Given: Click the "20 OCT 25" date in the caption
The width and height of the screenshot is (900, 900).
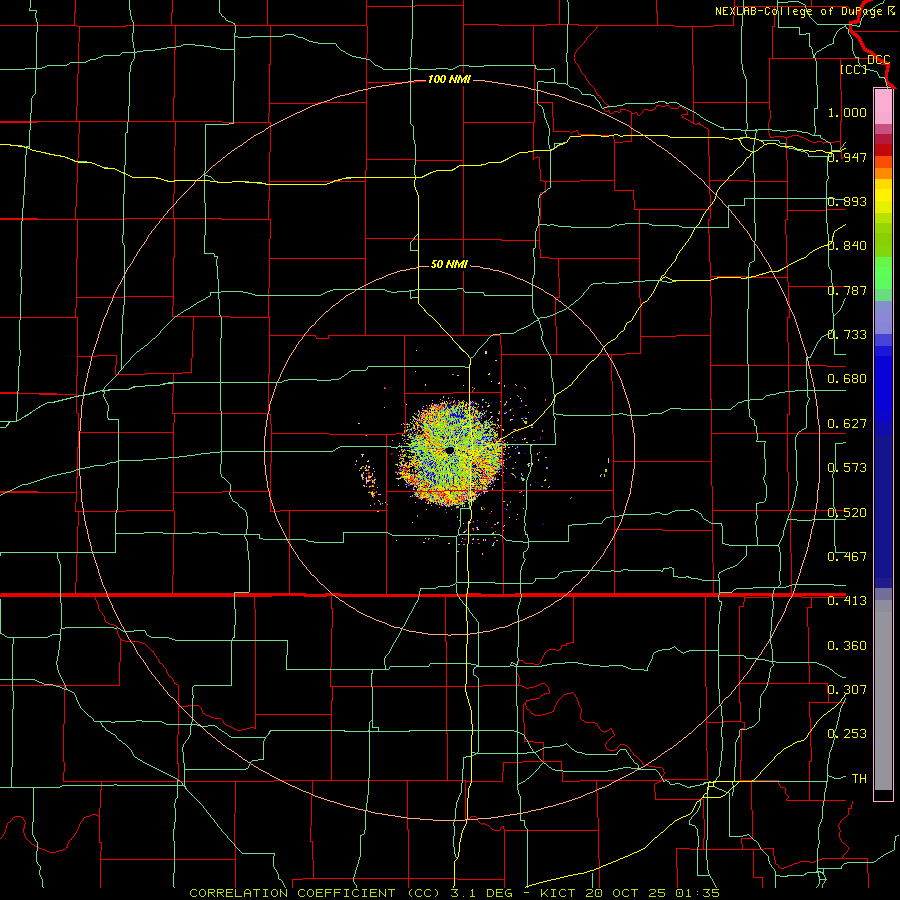Looking at the screenshot, I should pos(625,893).
